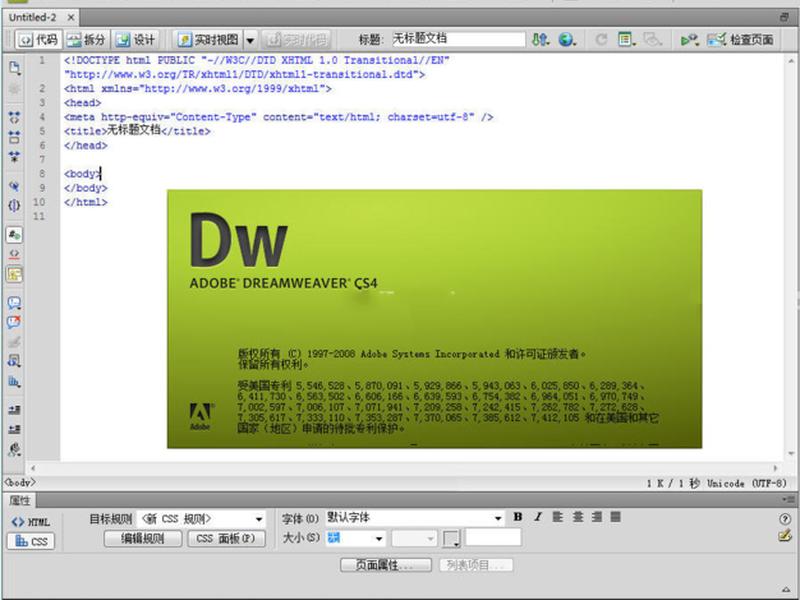This screenshot has height=600, width=800.
Task: Toggle Italic formatting in Properties
Action: coord(538,517)
